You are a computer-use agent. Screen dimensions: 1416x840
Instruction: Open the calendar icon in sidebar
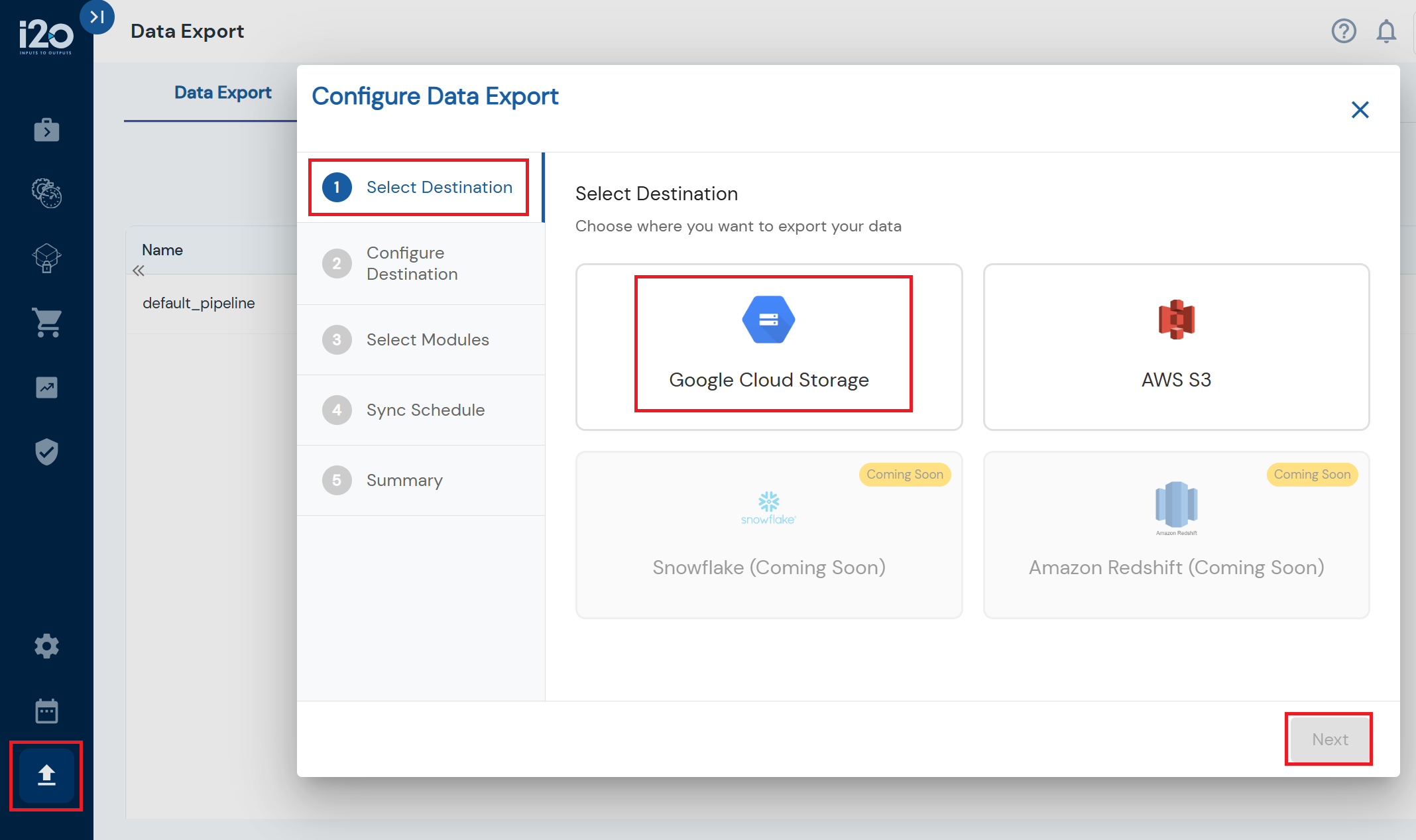[46, 711]
